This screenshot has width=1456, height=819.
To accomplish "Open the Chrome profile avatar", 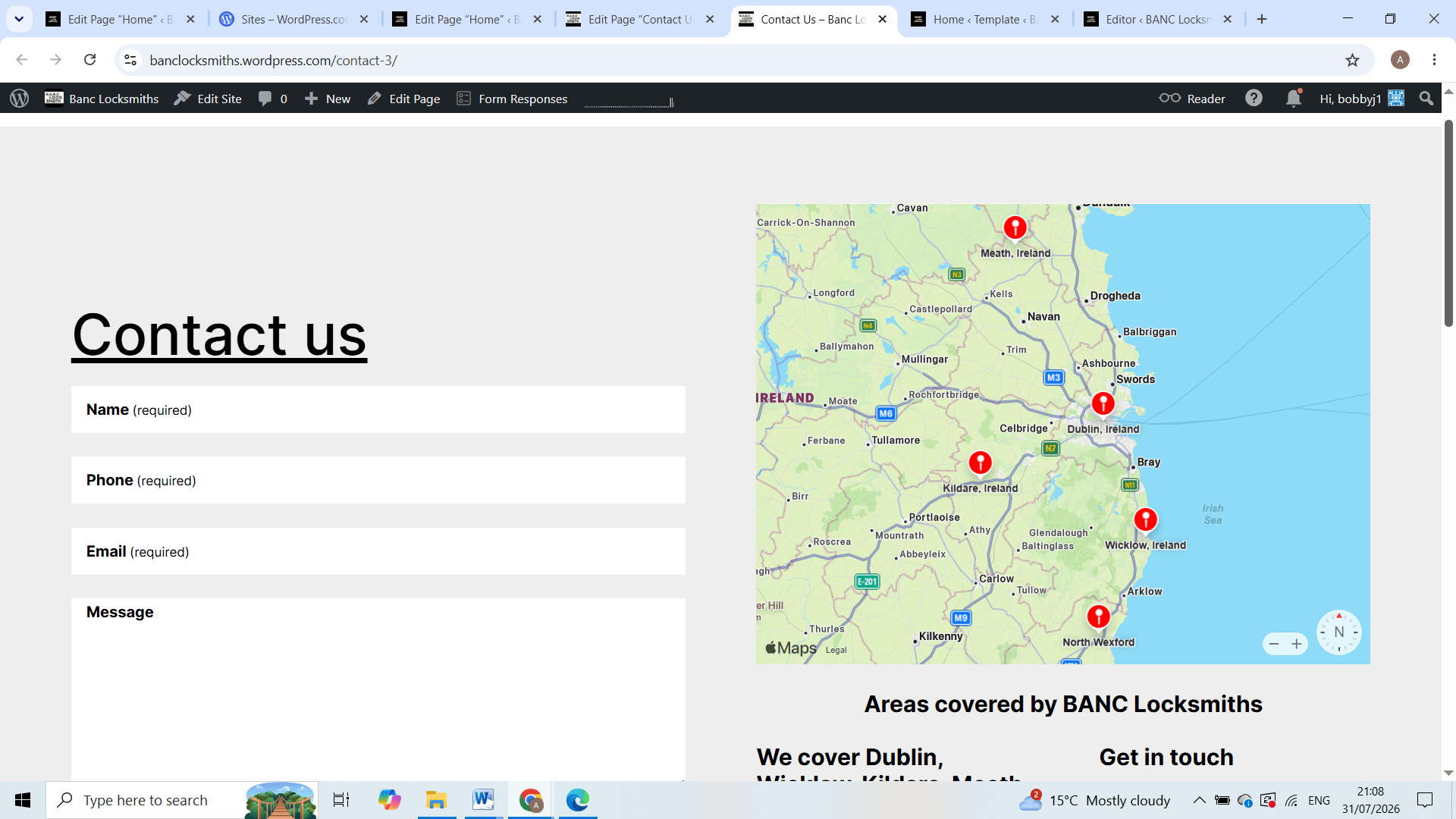I will (x=1400, y=60).
